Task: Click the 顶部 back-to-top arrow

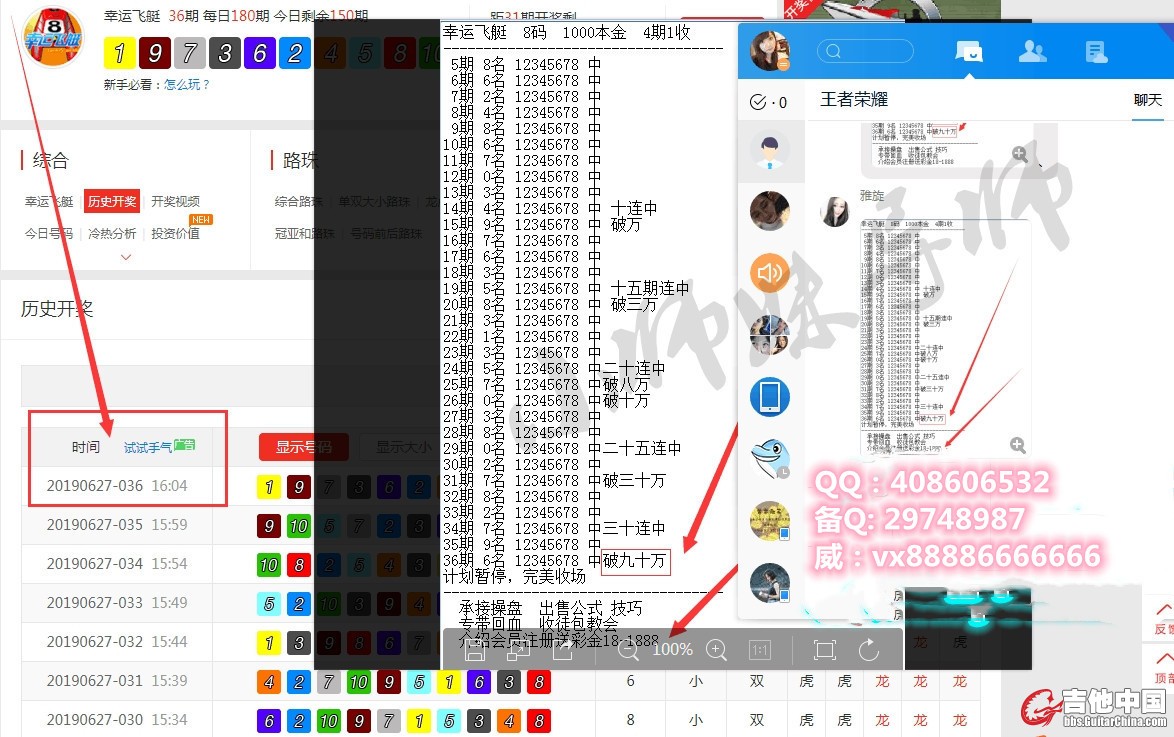Action: point(1163,666)
